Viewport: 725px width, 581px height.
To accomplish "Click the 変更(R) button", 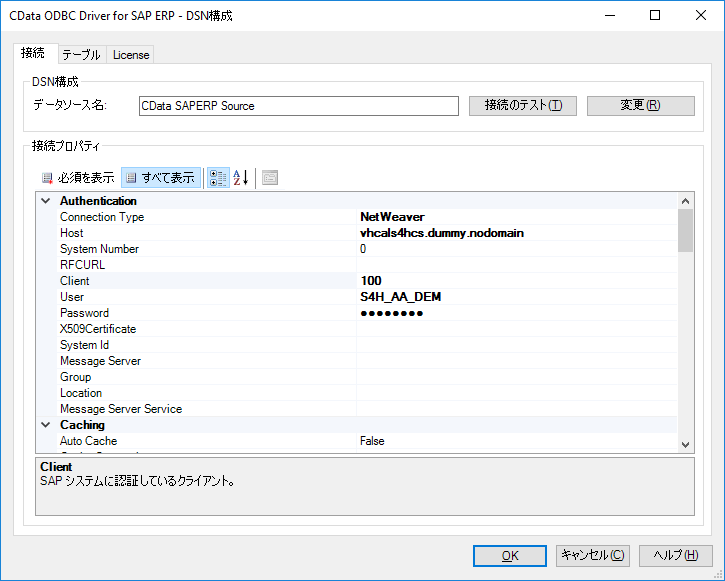I will (641, 106).
